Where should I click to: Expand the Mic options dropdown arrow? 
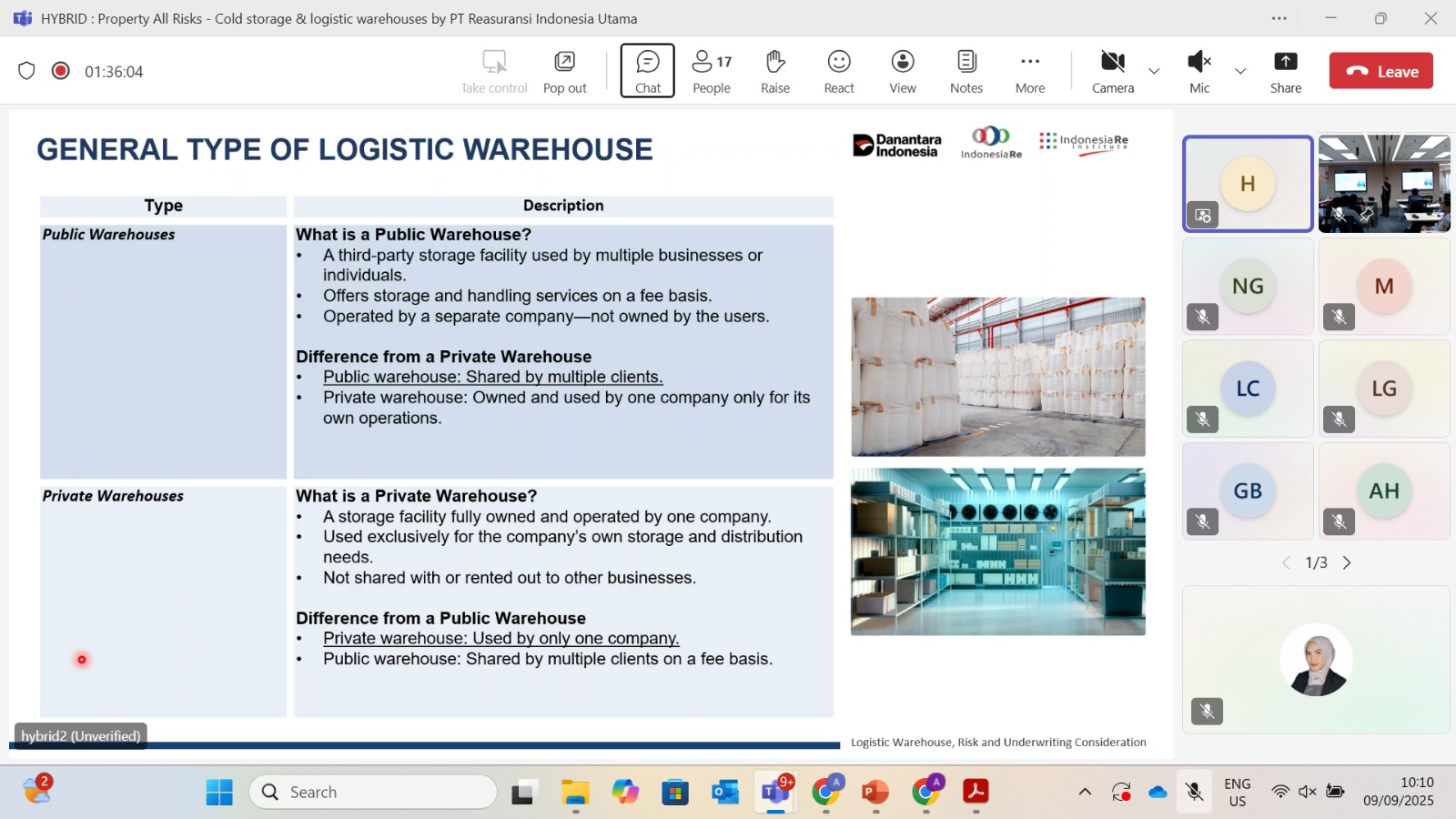(x=1240, y=71)
